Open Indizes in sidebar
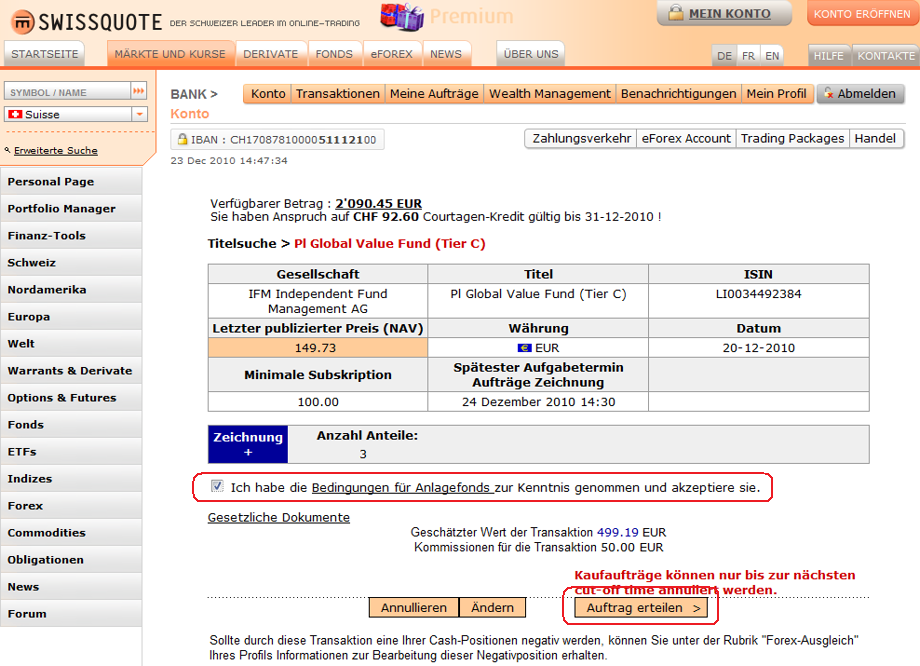 tap(71, 479)
